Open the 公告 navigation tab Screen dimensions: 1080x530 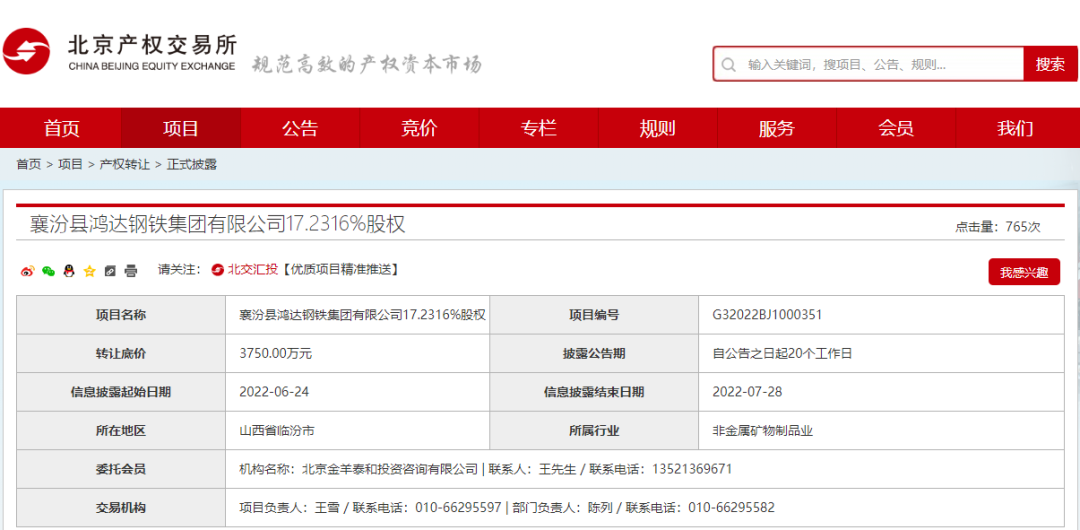click(300, 128)
